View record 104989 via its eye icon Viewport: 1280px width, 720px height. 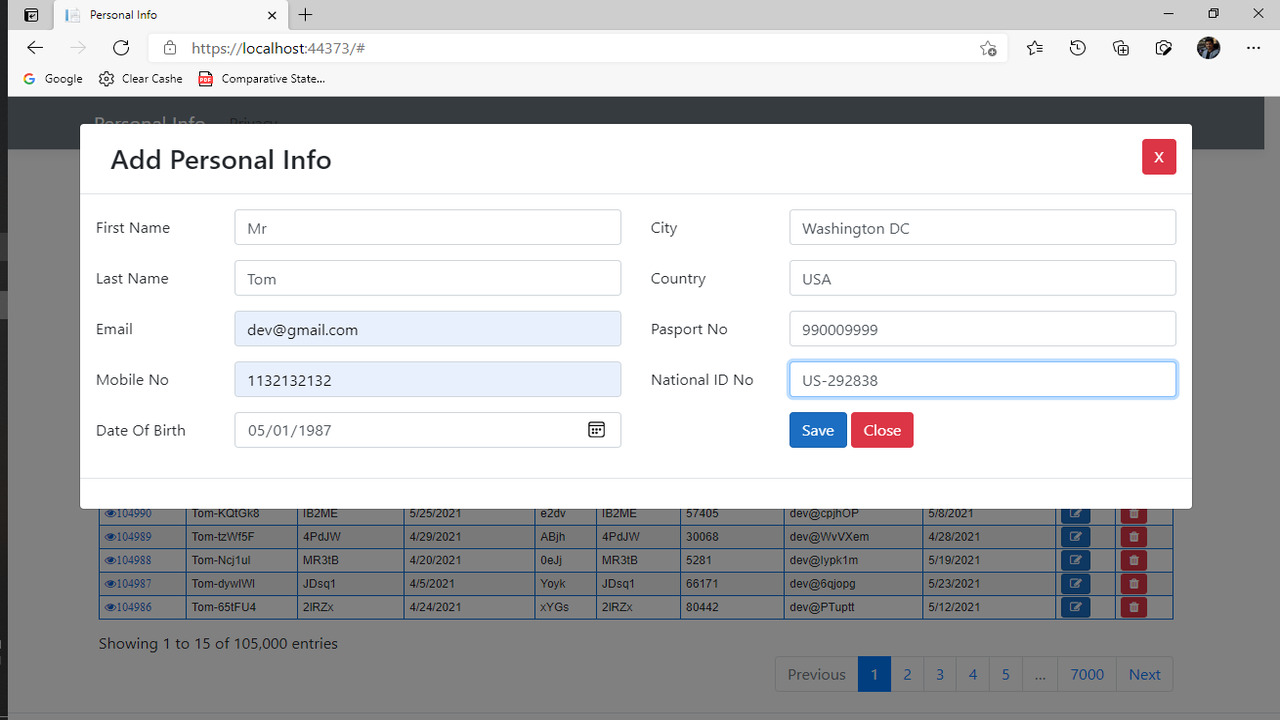tap(112, 536)
